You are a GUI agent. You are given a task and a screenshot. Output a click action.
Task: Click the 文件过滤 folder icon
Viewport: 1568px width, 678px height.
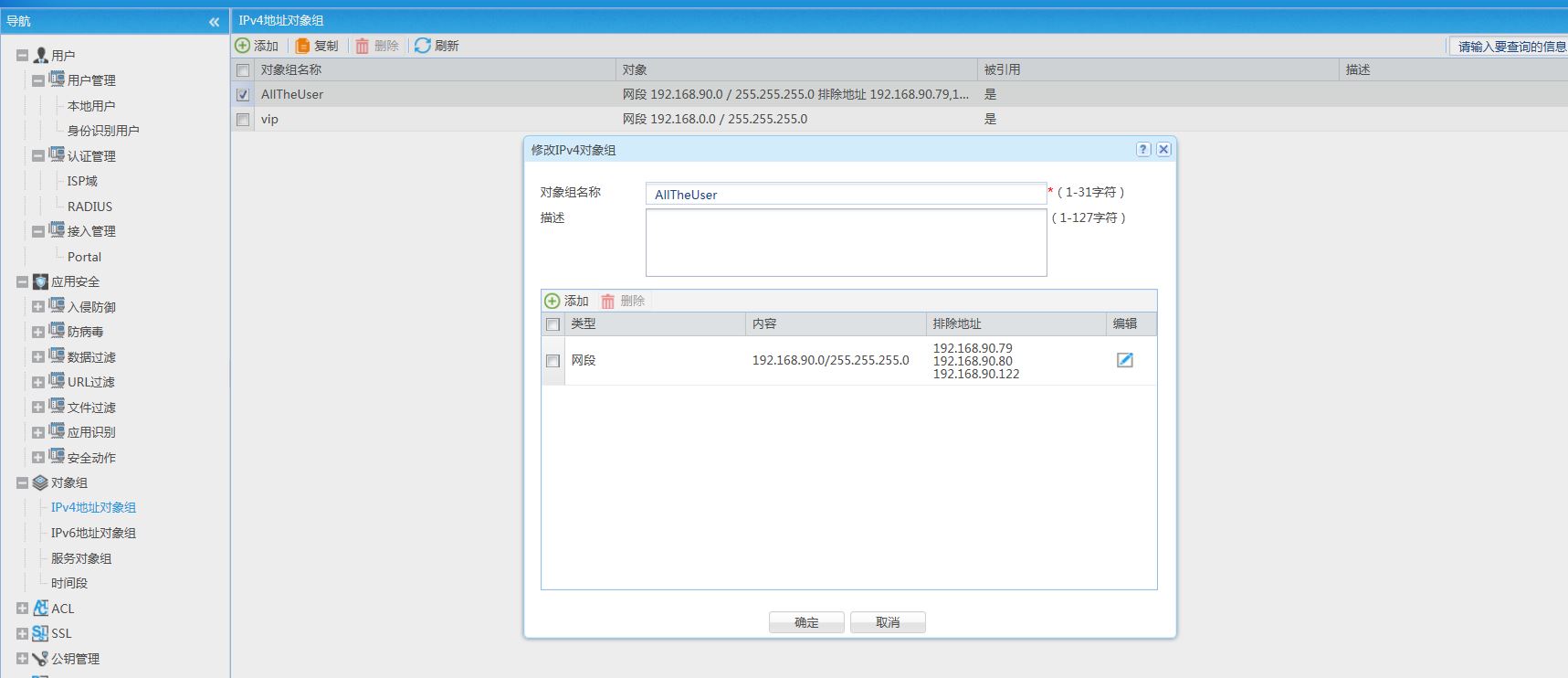[57, 407]
